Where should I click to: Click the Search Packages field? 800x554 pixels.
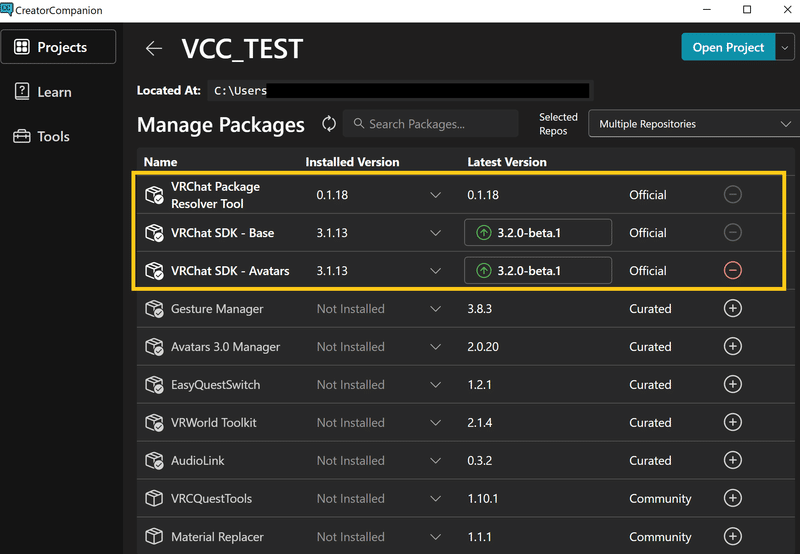(x=431, y=123)
